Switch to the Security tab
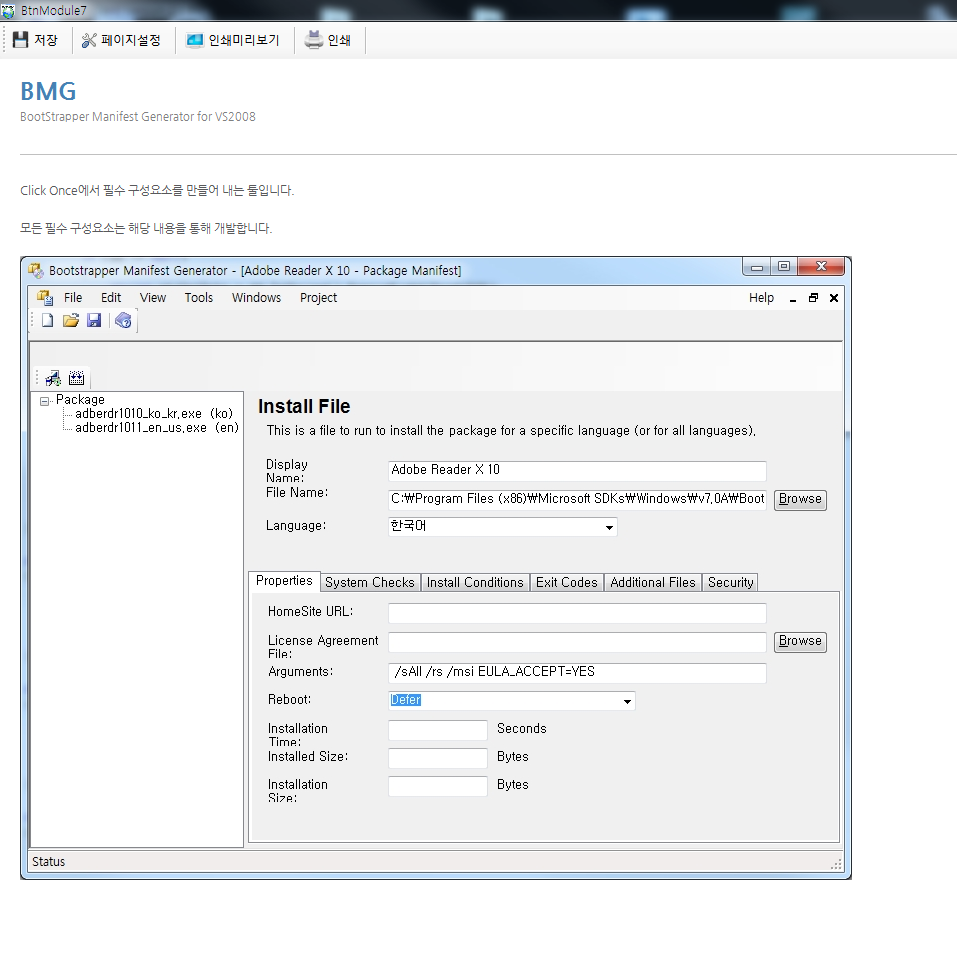 730,583
